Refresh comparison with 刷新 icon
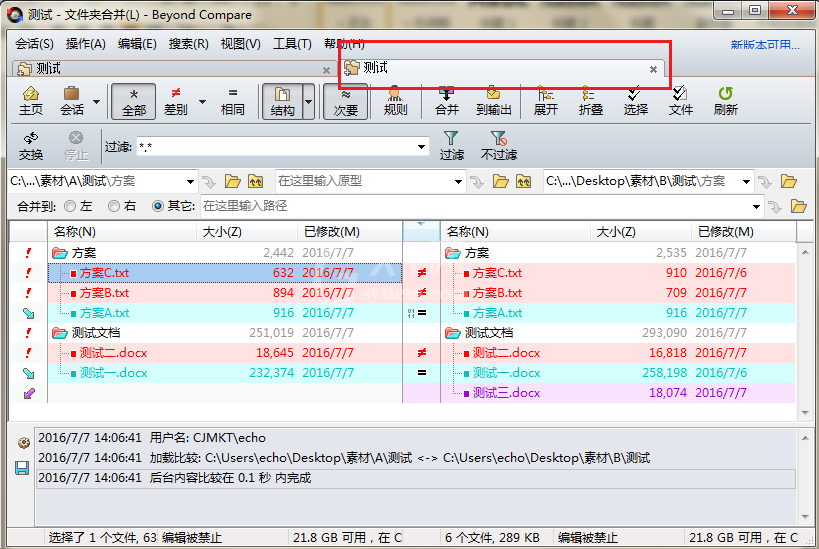This screenshot has height=549, width=819. (x=726, y=101)
